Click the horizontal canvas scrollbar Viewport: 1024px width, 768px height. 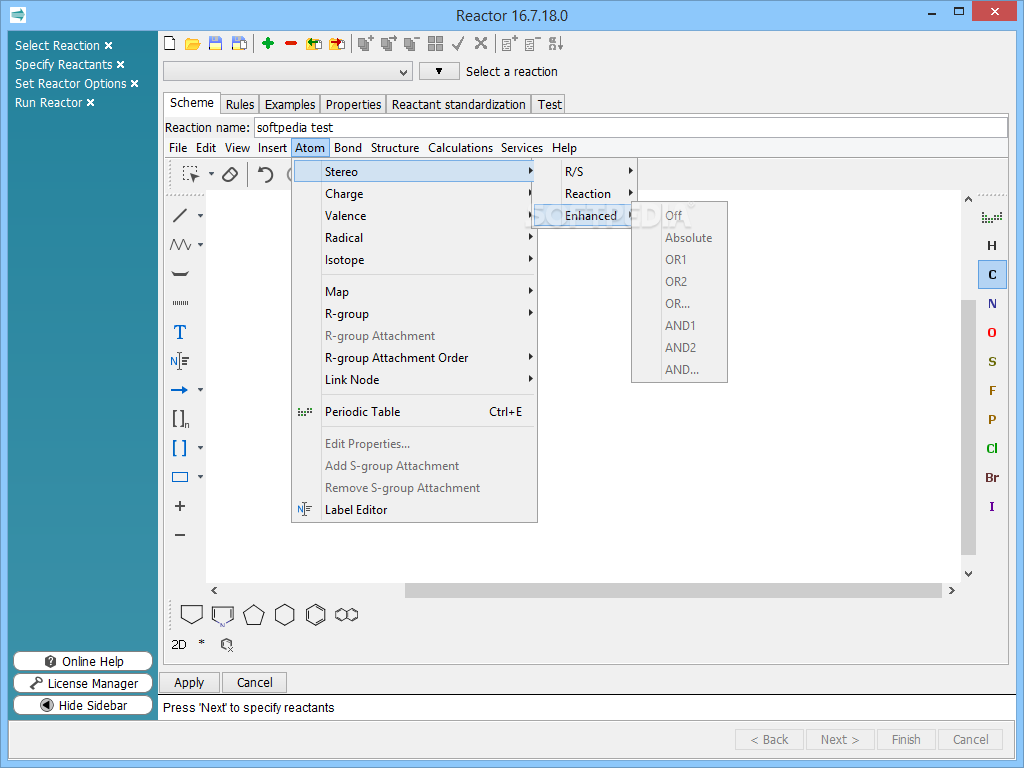pyautogui.click(x=673, y=590)
